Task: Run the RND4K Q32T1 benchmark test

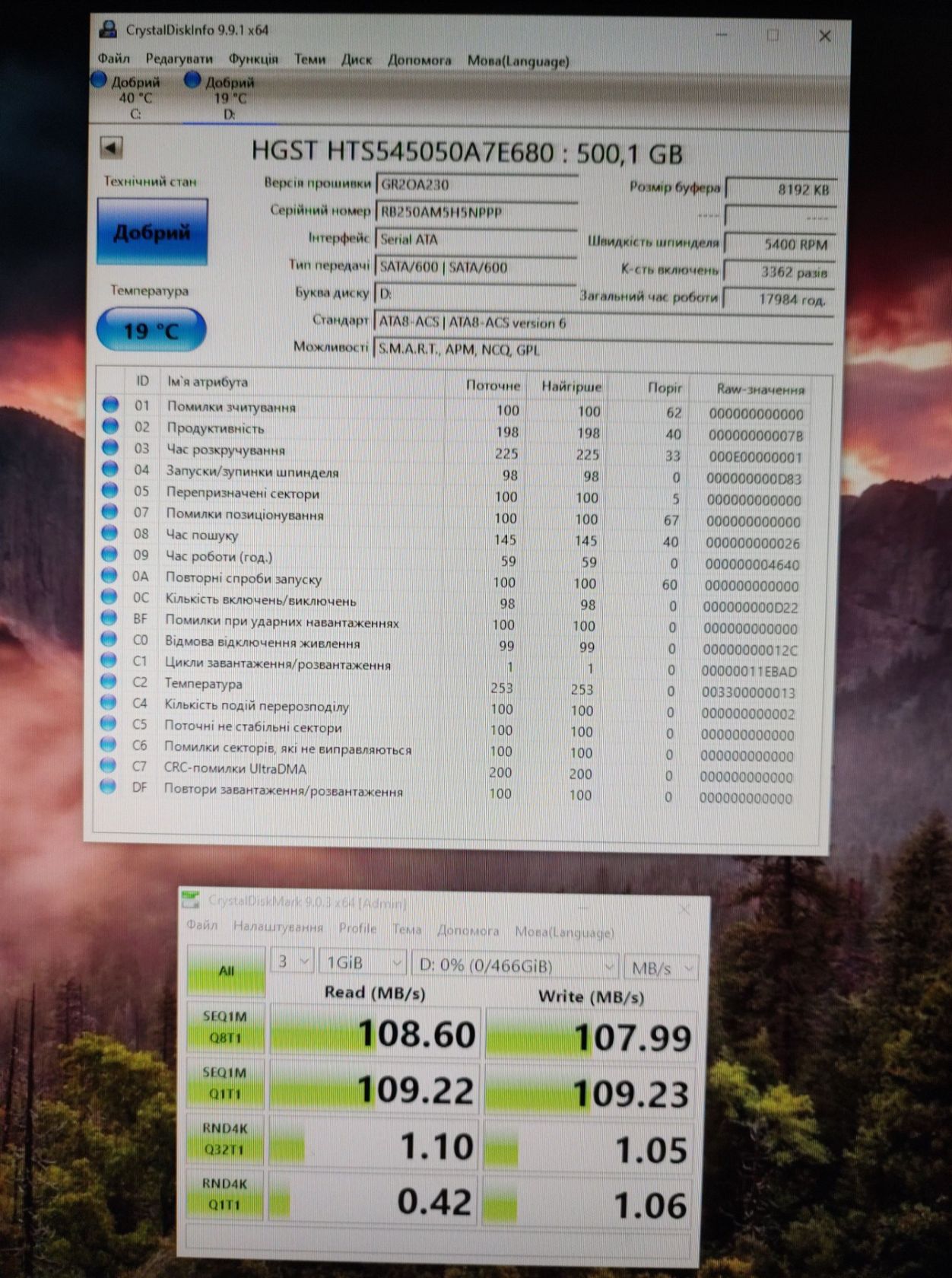Action: [224, 1139]
